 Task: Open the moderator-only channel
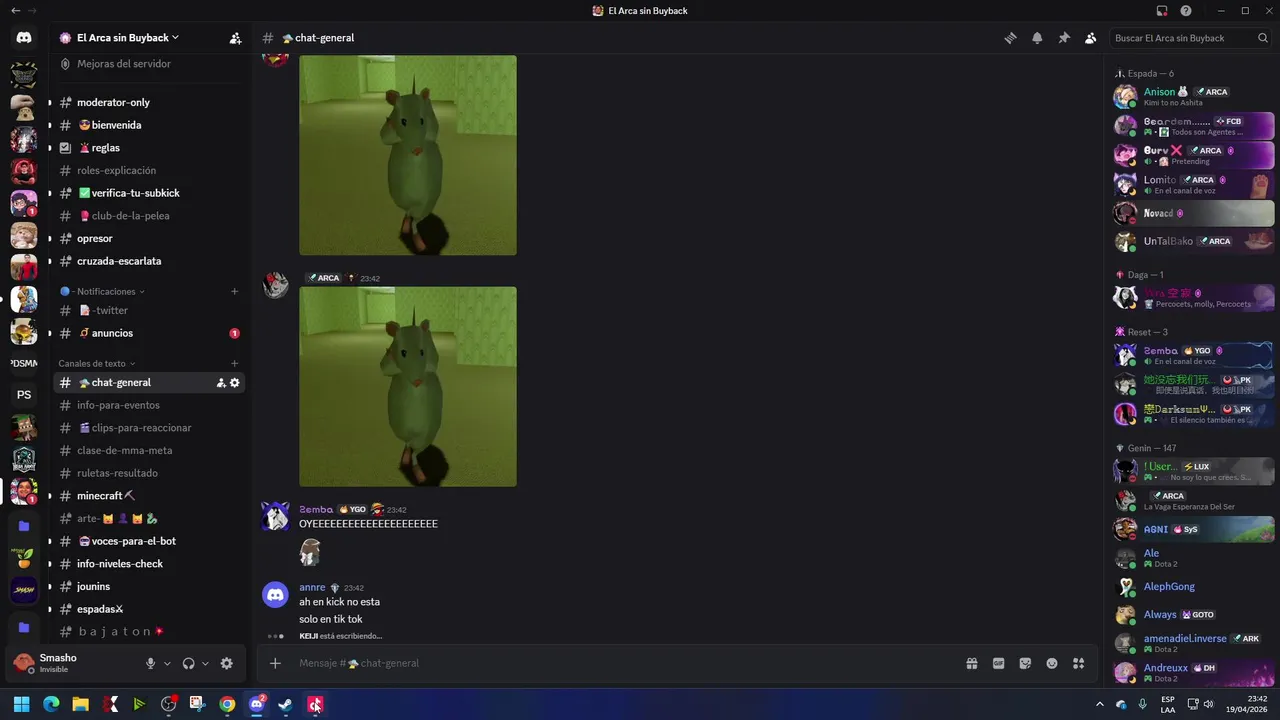tap(148, 102)
